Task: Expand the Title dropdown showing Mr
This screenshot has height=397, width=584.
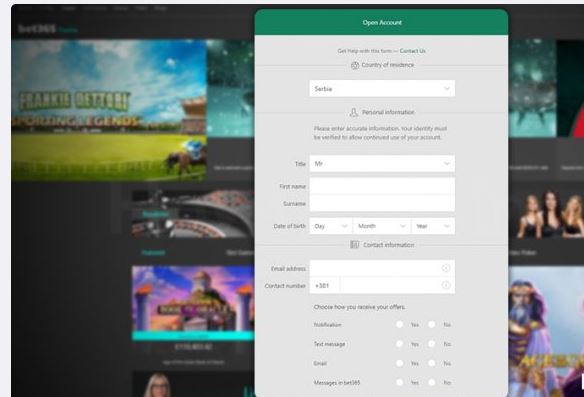Action: (x=382, y=163)
